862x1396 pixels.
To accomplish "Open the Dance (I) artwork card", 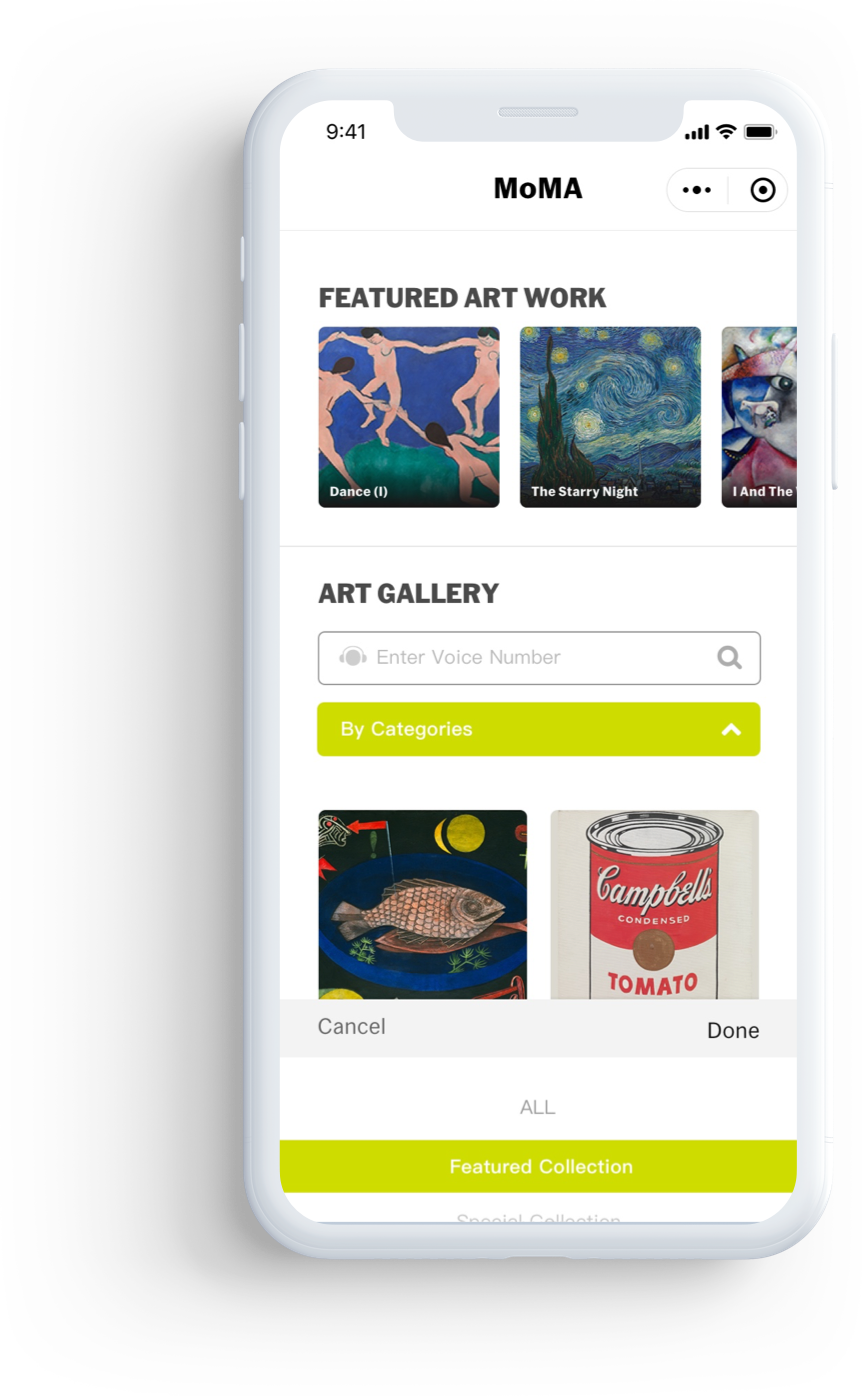I will tap(409, 417).
